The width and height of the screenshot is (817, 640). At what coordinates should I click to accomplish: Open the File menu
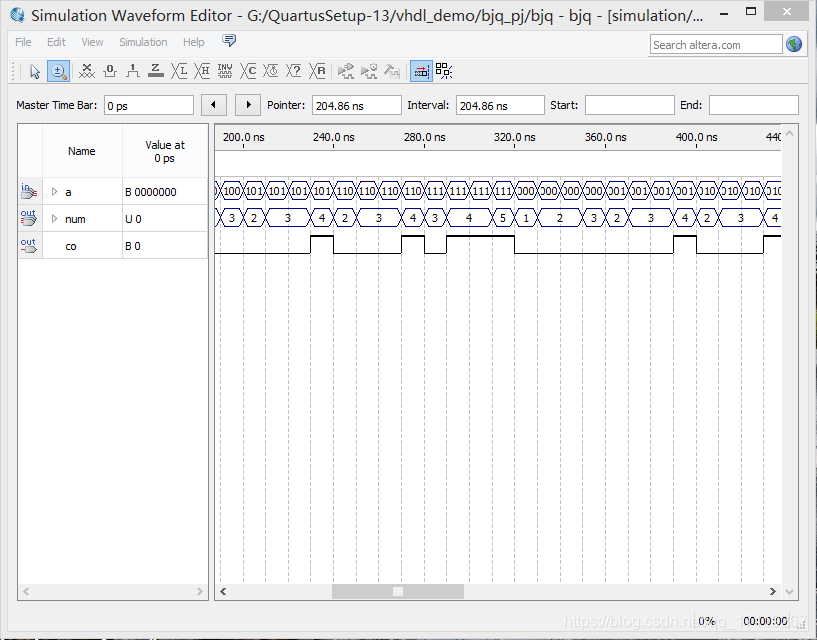23,42
